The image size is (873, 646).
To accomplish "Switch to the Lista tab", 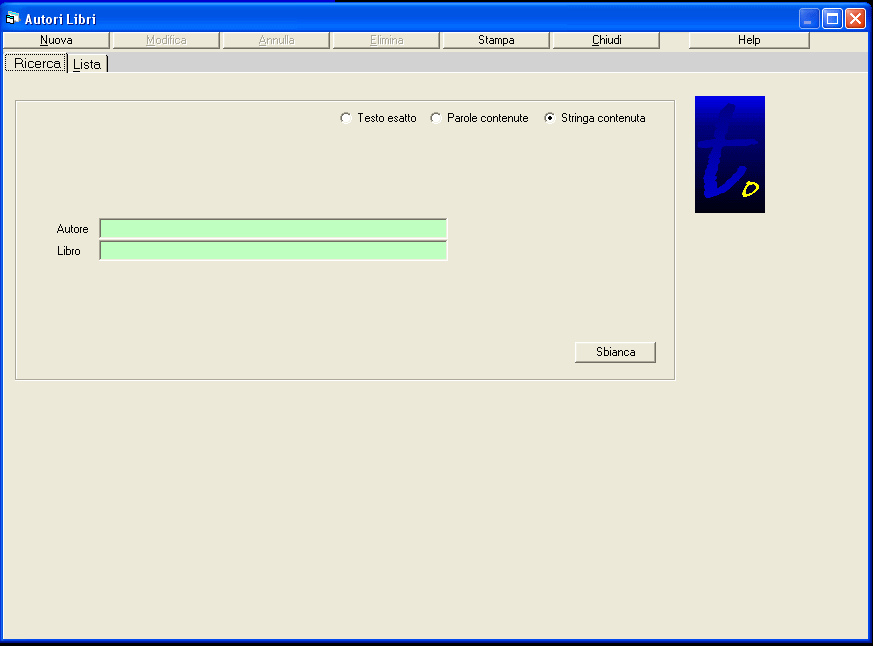I will coord(87,64).
